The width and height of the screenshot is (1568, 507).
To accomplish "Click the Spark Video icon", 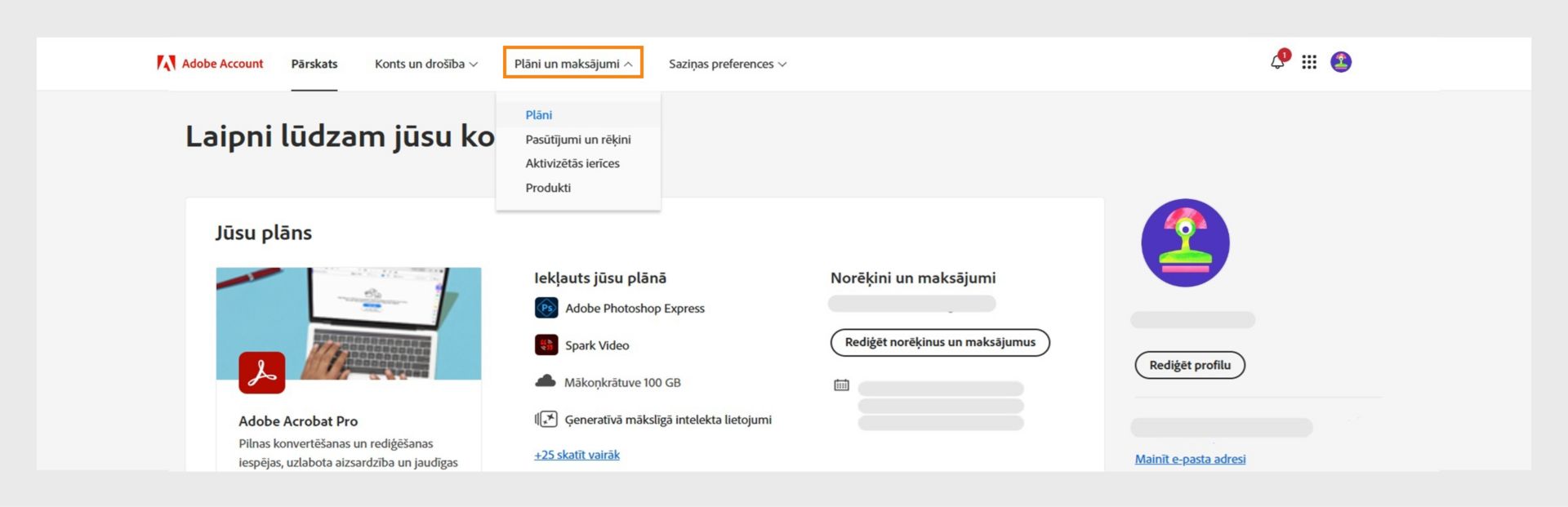I will pyautogui.click(x=546, y=345).
